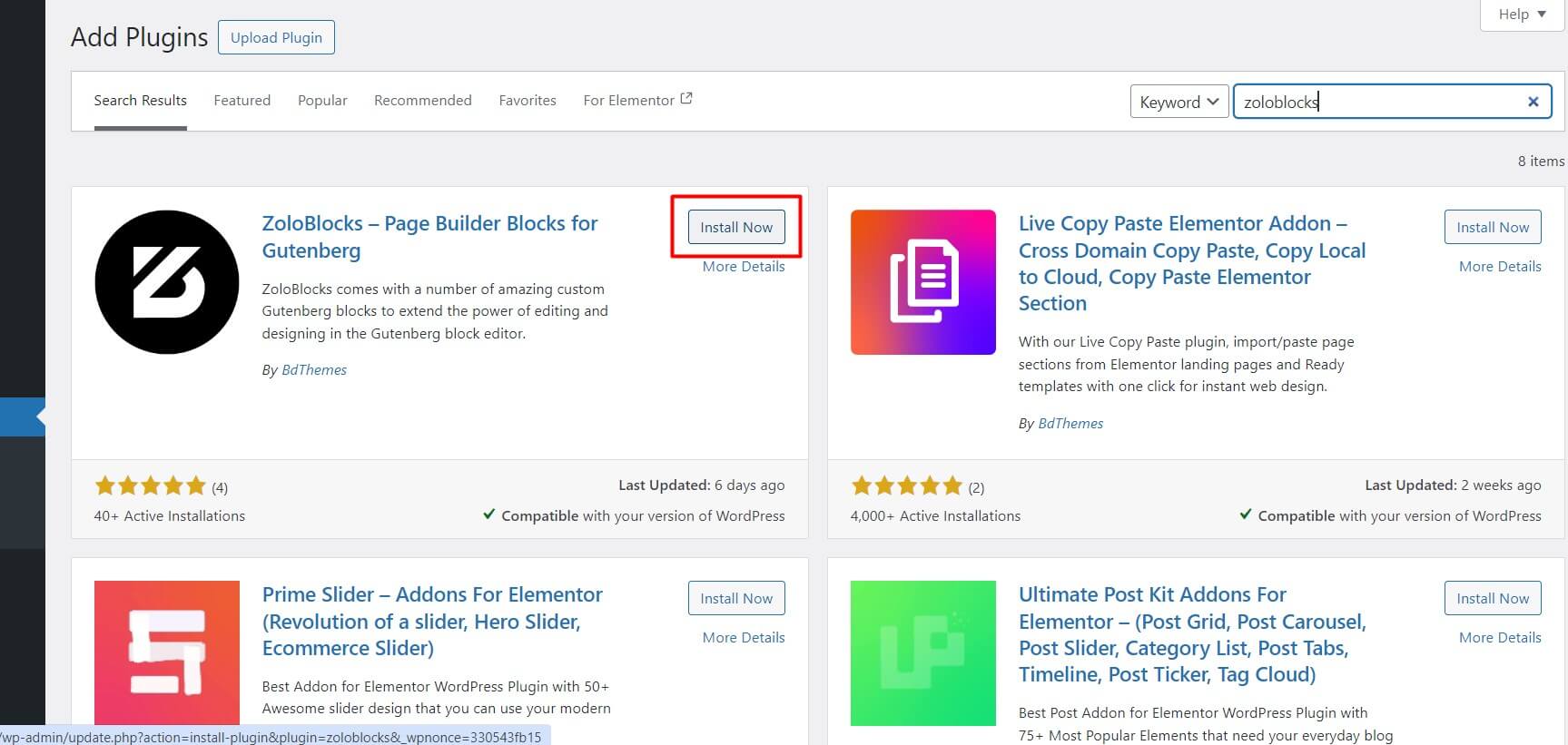Screen dimensions: 1568x745
Task: Open the Ultimate Post Kit plugin icon
Action: [x=923, y=653]
